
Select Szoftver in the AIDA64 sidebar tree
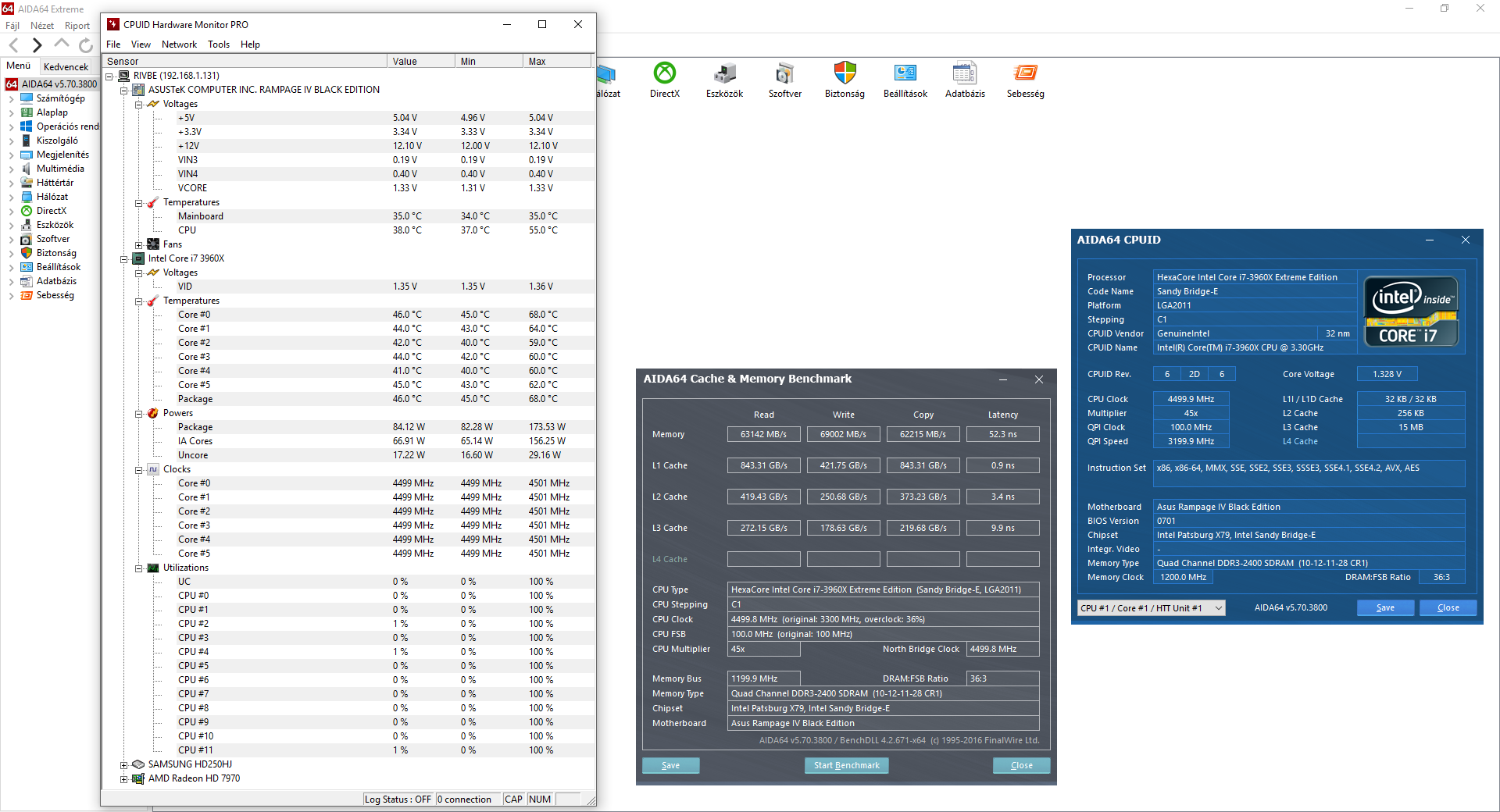53,239
